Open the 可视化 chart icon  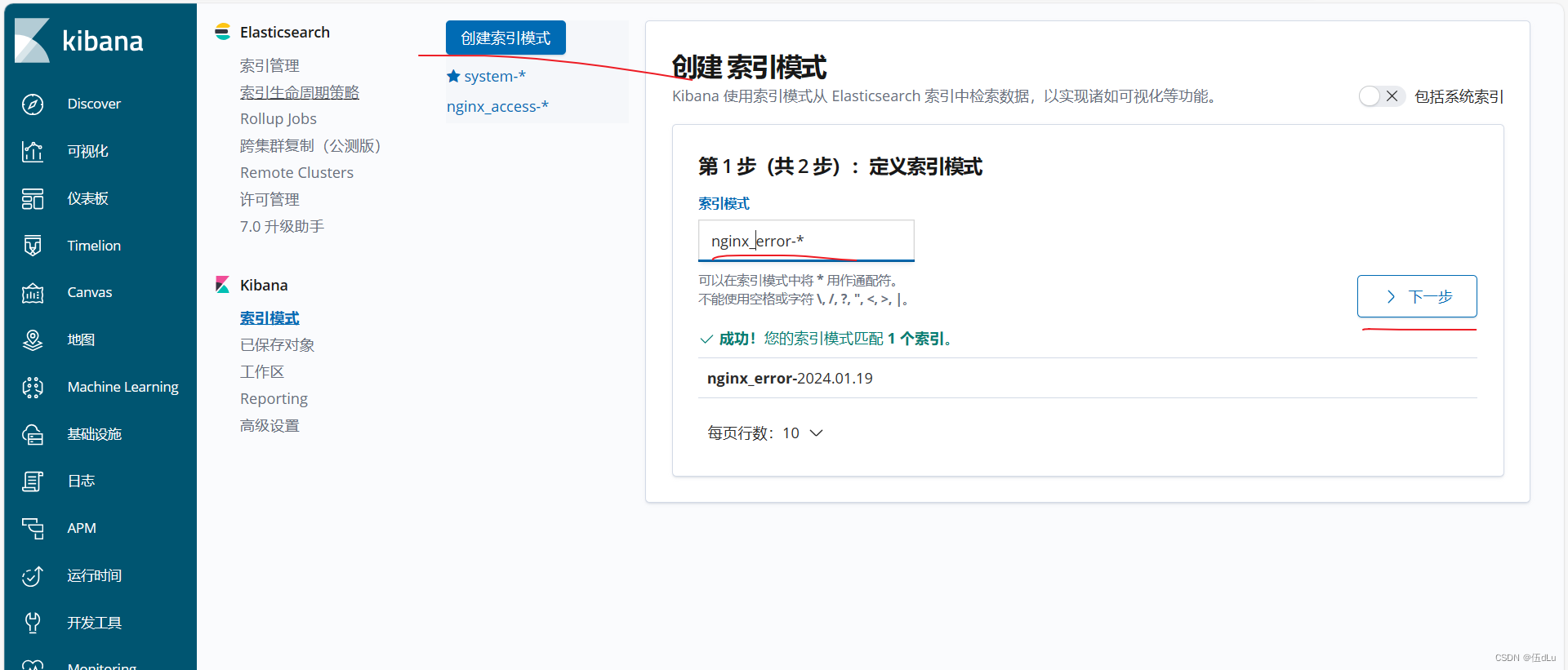(x=33, y=151)
